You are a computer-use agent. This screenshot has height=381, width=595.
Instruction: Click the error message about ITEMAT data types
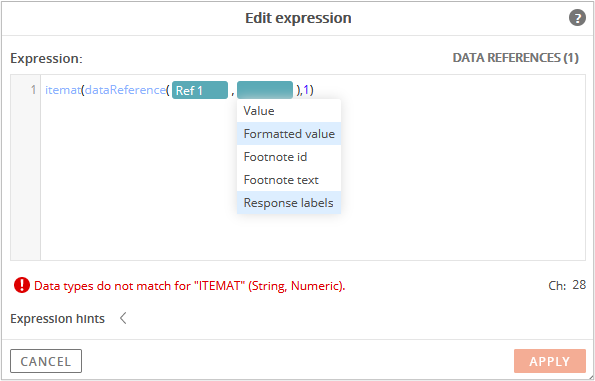coord(190,286)
